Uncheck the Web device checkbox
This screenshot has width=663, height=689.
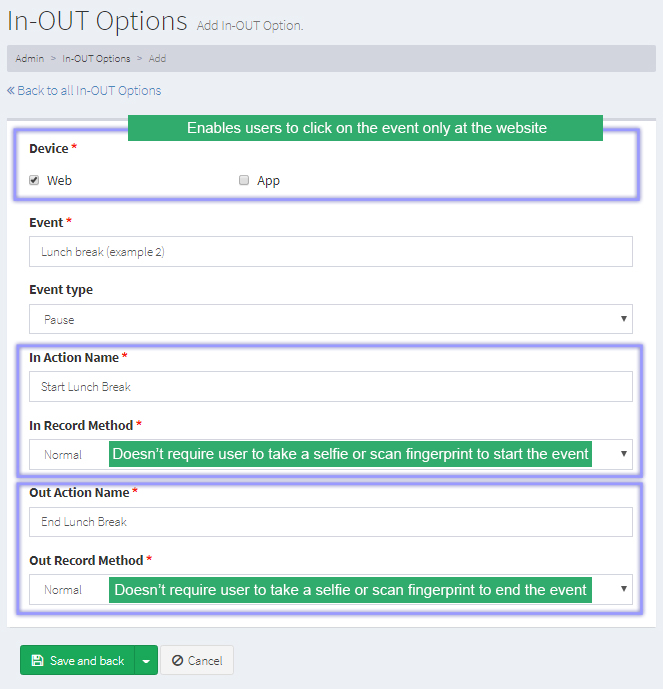pyautogui.click(x=34, y=181)
